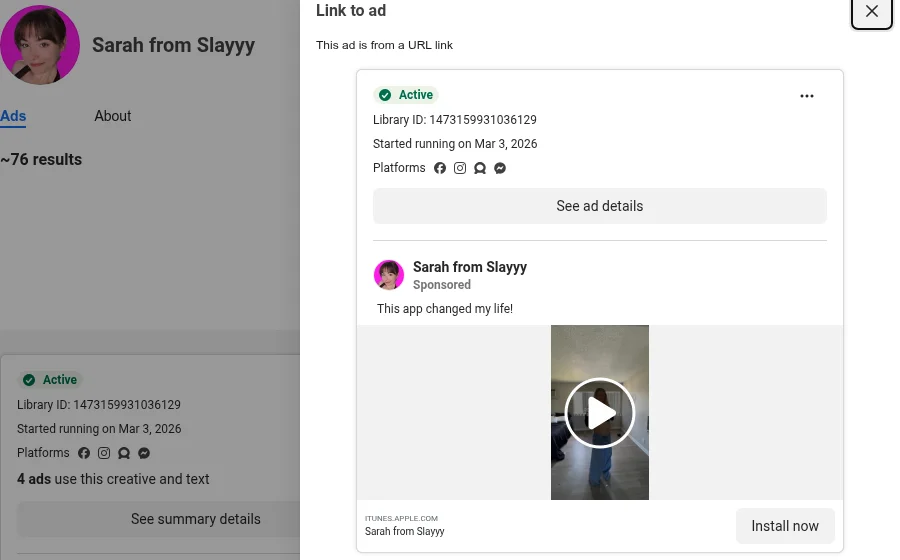
Task: Click 'This app changed my life!' text
Action: (445, 309)
